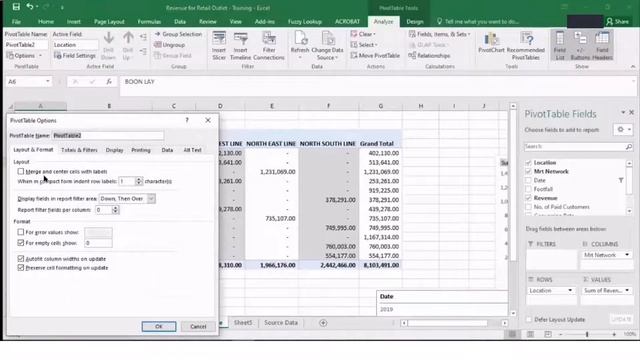
Task: Open the Page Layout ribbon tab
Action: (109, 22)
